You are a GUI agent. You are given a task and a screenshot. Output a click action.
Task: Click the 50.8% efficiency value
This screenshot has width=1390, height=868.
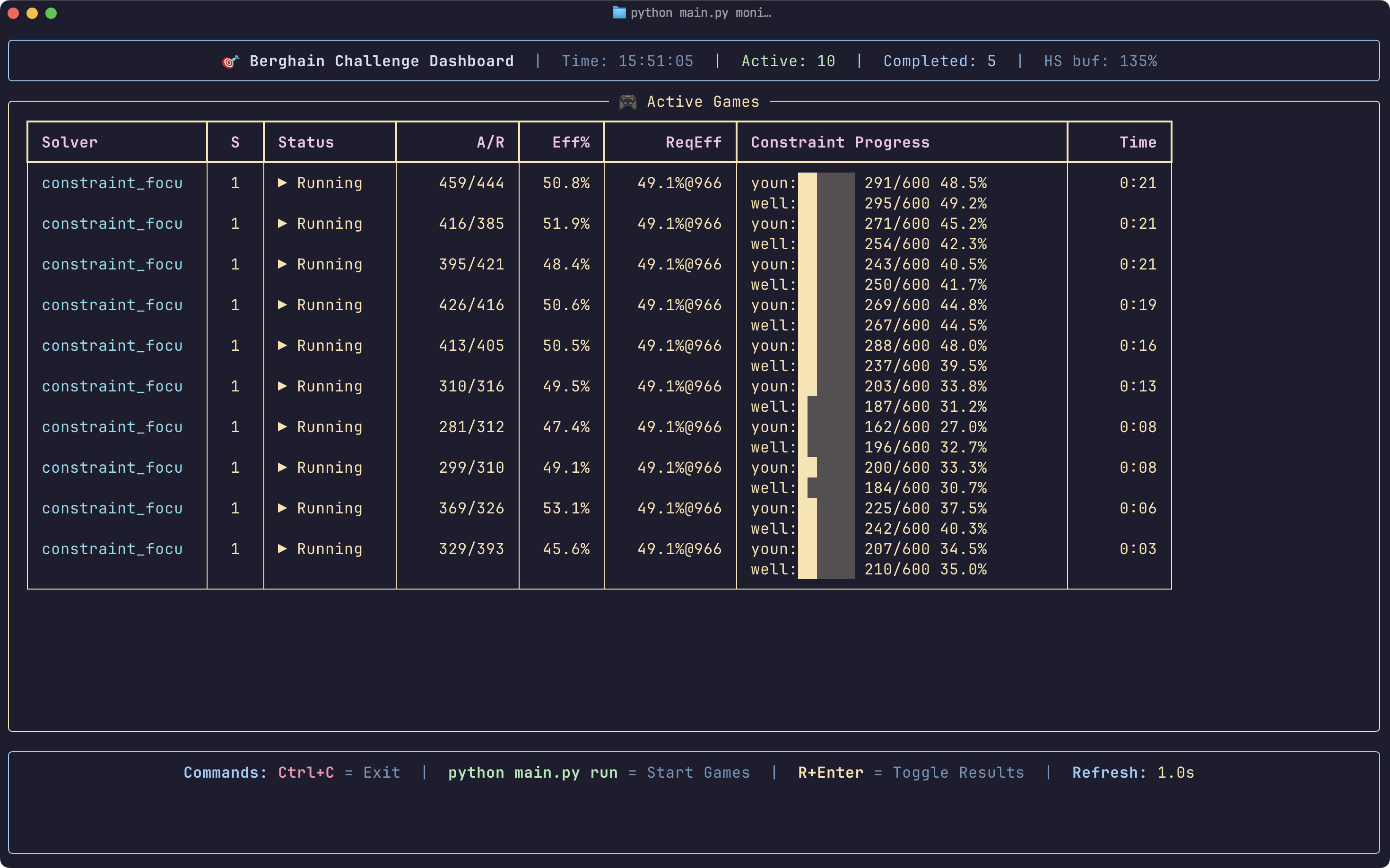pos(566,182)
